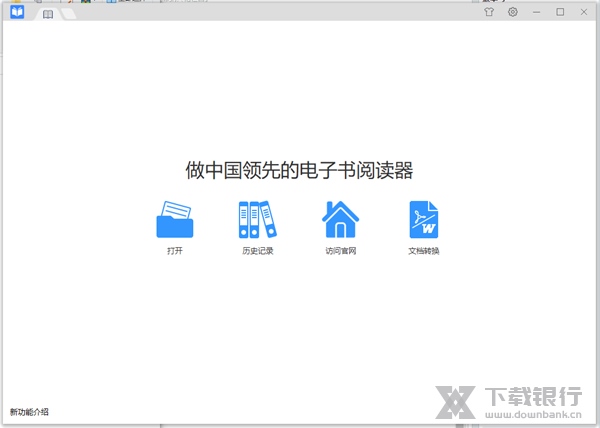
Task: Maximize the e-book reader window
Action: point(560,12)
